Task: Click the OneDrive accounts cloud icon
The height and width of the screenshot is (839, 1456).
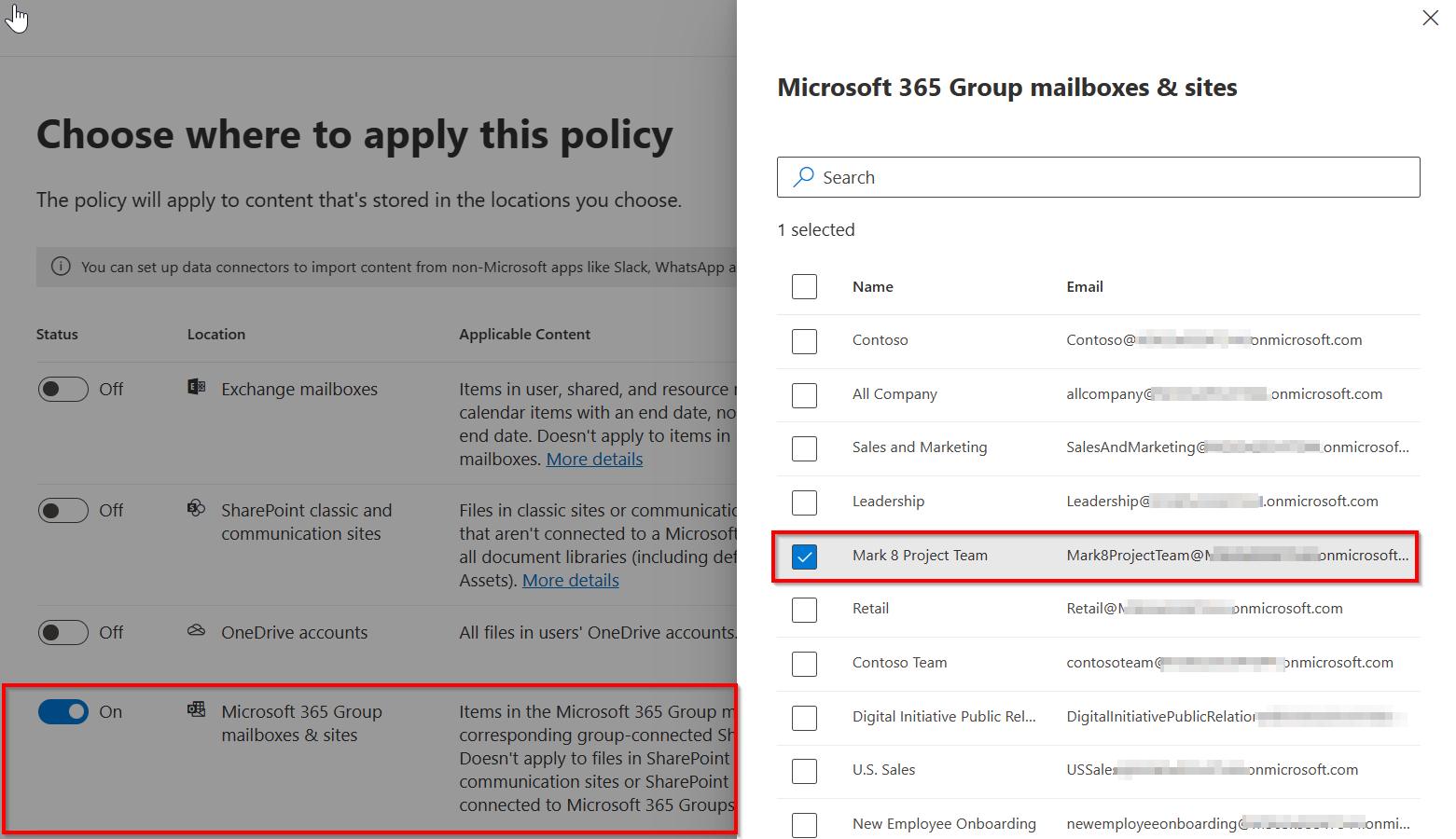Action: tap(197, 630)
